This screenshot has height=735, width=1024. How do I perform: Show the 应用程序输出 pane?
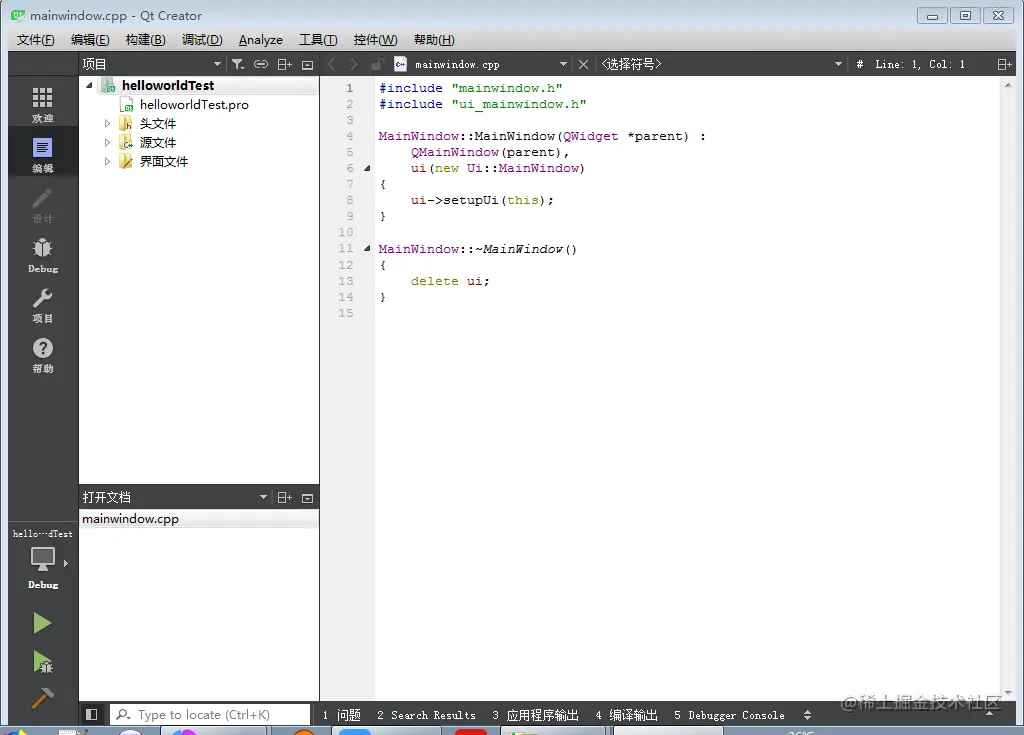tap(536, 715)
